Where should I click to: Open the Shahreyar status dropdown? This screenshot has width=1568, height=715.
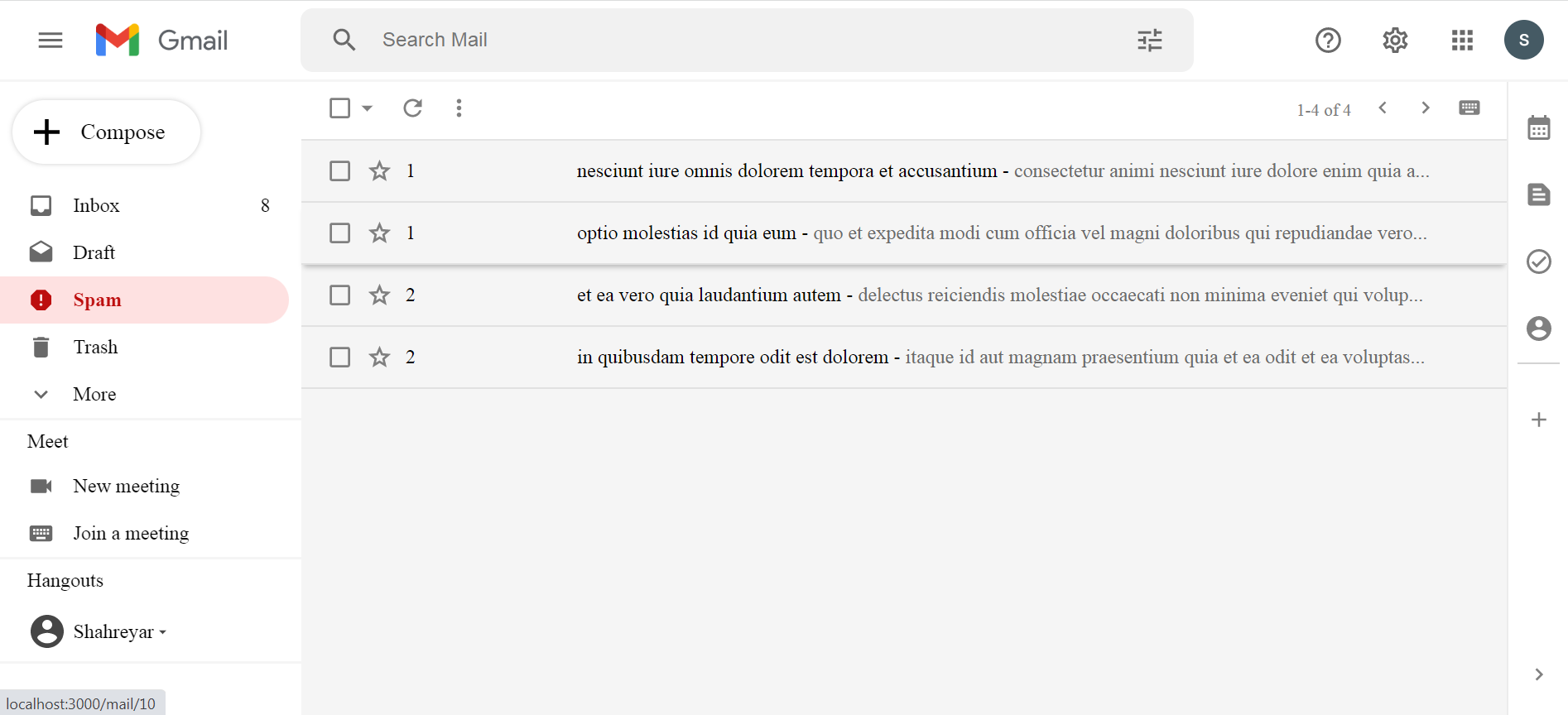pos(164,631)
